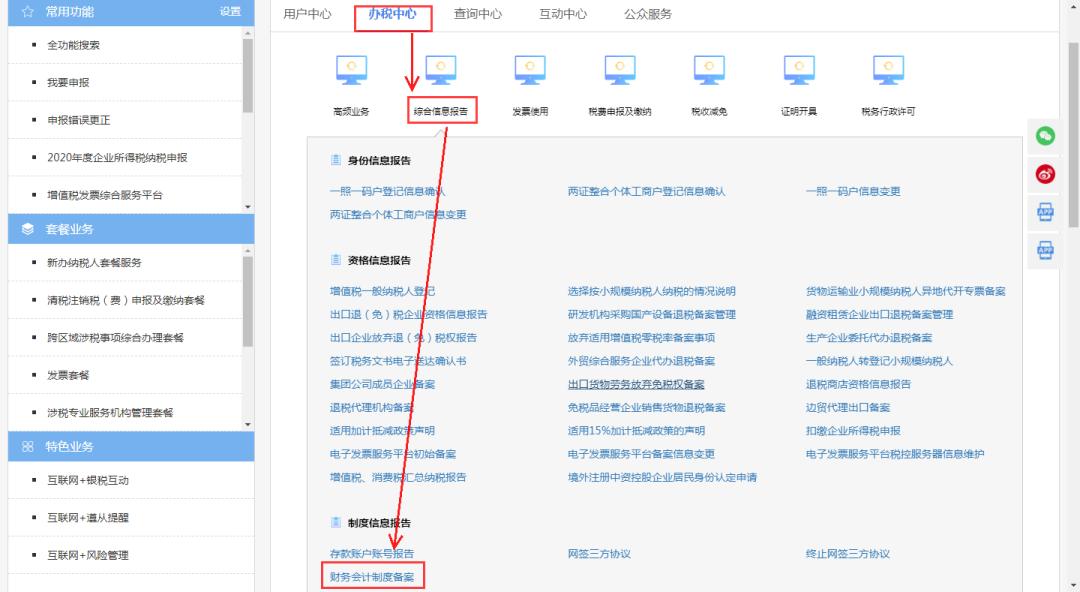Switch to the 公众服务 tab
The width and height of the screenshot is (1080, 592).
click(649, 14)
